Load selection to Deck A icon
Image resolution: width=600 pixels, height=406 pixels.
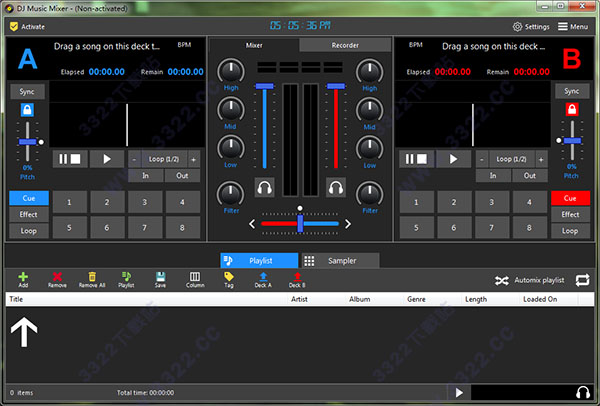coord(263,277)
